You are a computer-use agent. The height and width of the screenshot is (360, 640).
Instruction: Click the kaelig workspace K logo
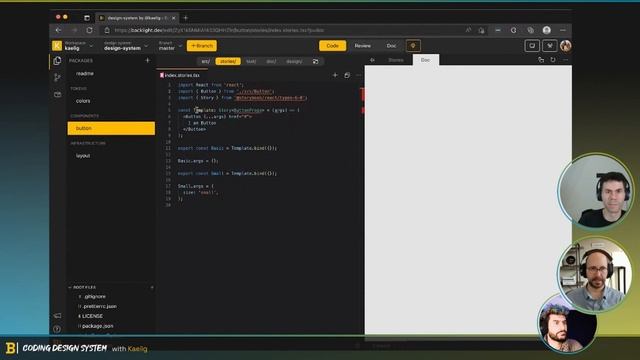(x=57, y=46)
